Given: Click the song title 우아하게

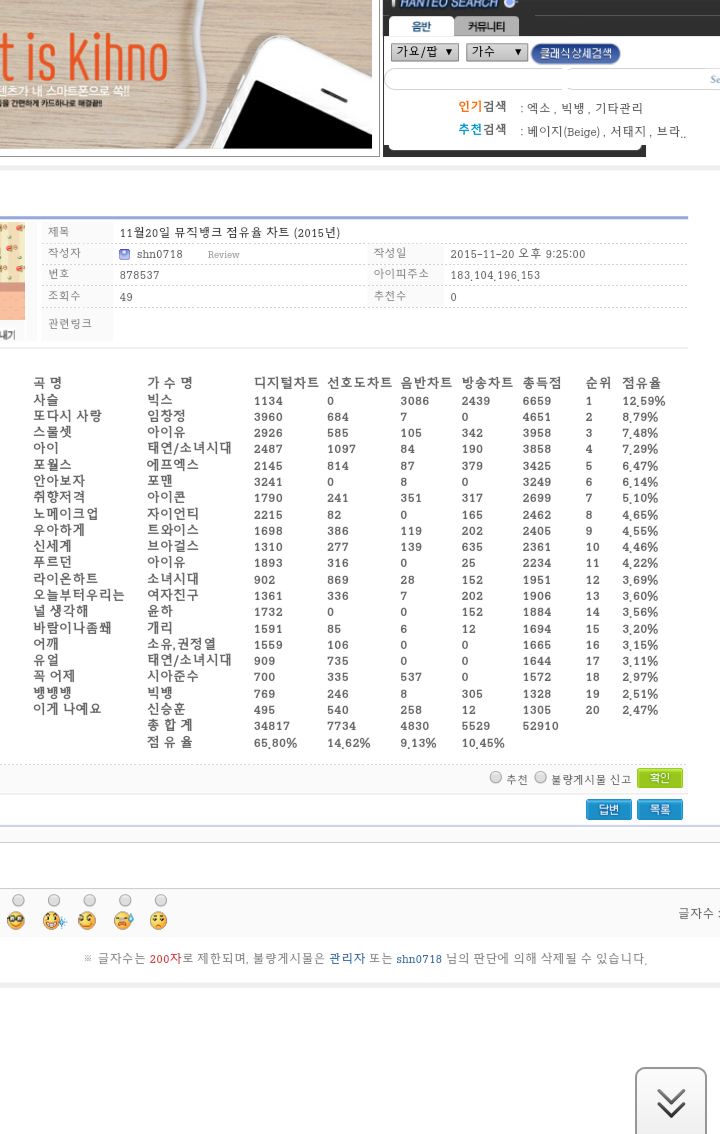Looking at the screenshot, I should coord(59,530).
